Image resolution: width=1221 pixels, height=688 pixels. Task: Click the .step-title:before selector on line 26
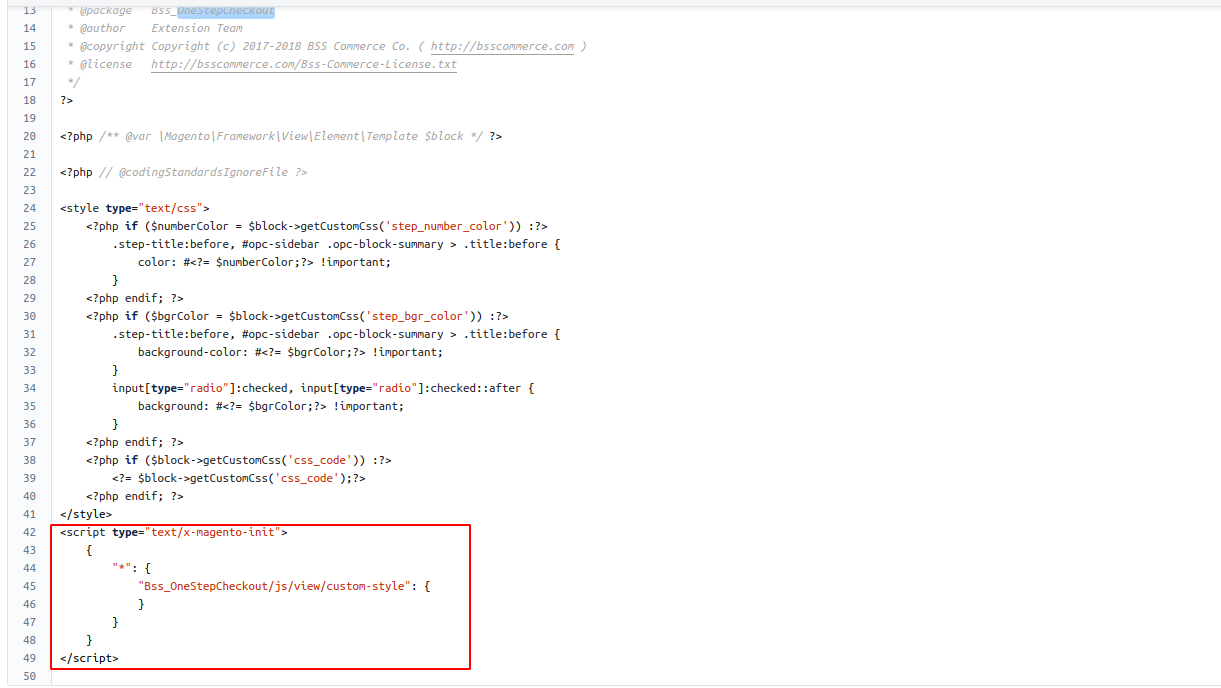pos(172,244)
